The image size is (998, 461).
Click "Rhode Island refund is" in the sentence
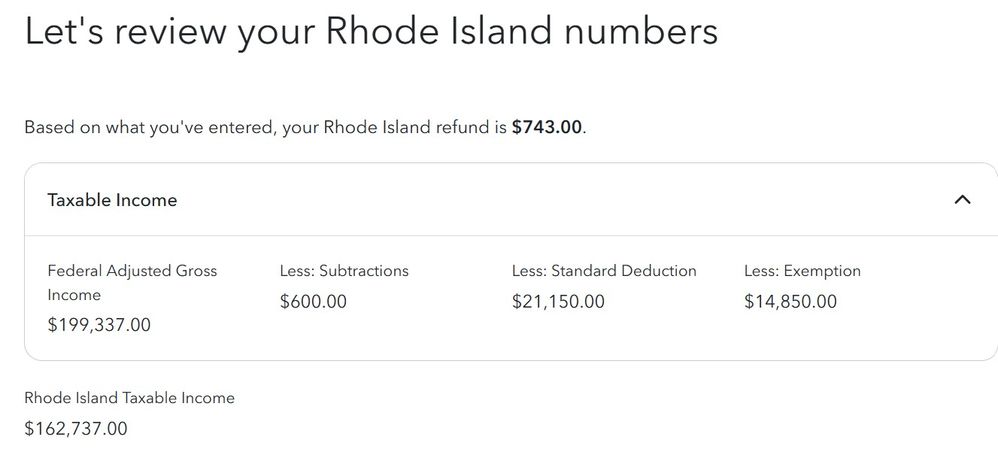pyautogui.click(x=395, y=127)
